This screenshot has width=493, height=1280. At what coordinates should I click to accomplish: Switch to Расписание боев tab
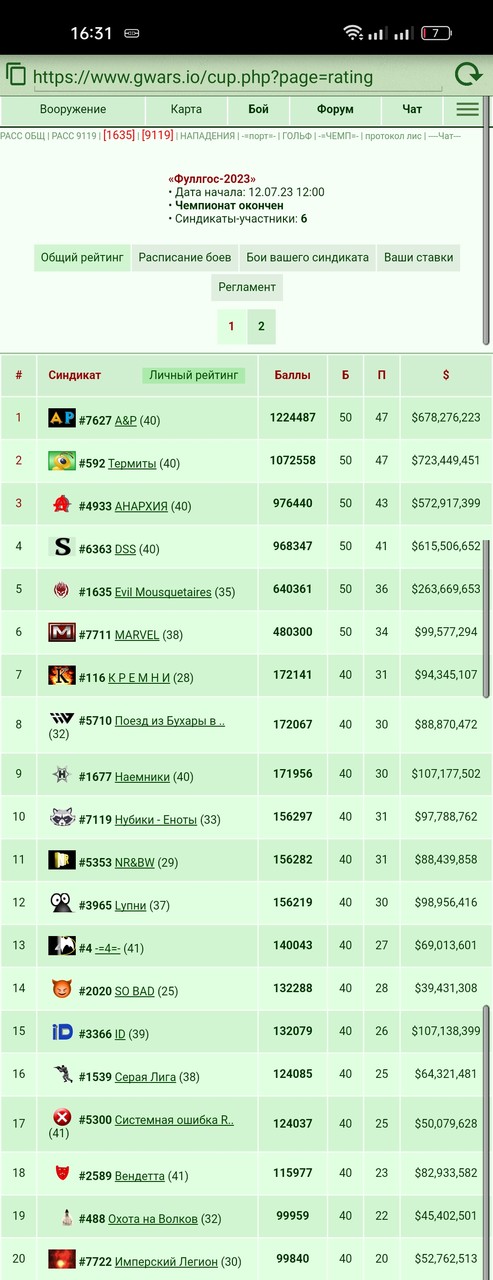[185, 257]
